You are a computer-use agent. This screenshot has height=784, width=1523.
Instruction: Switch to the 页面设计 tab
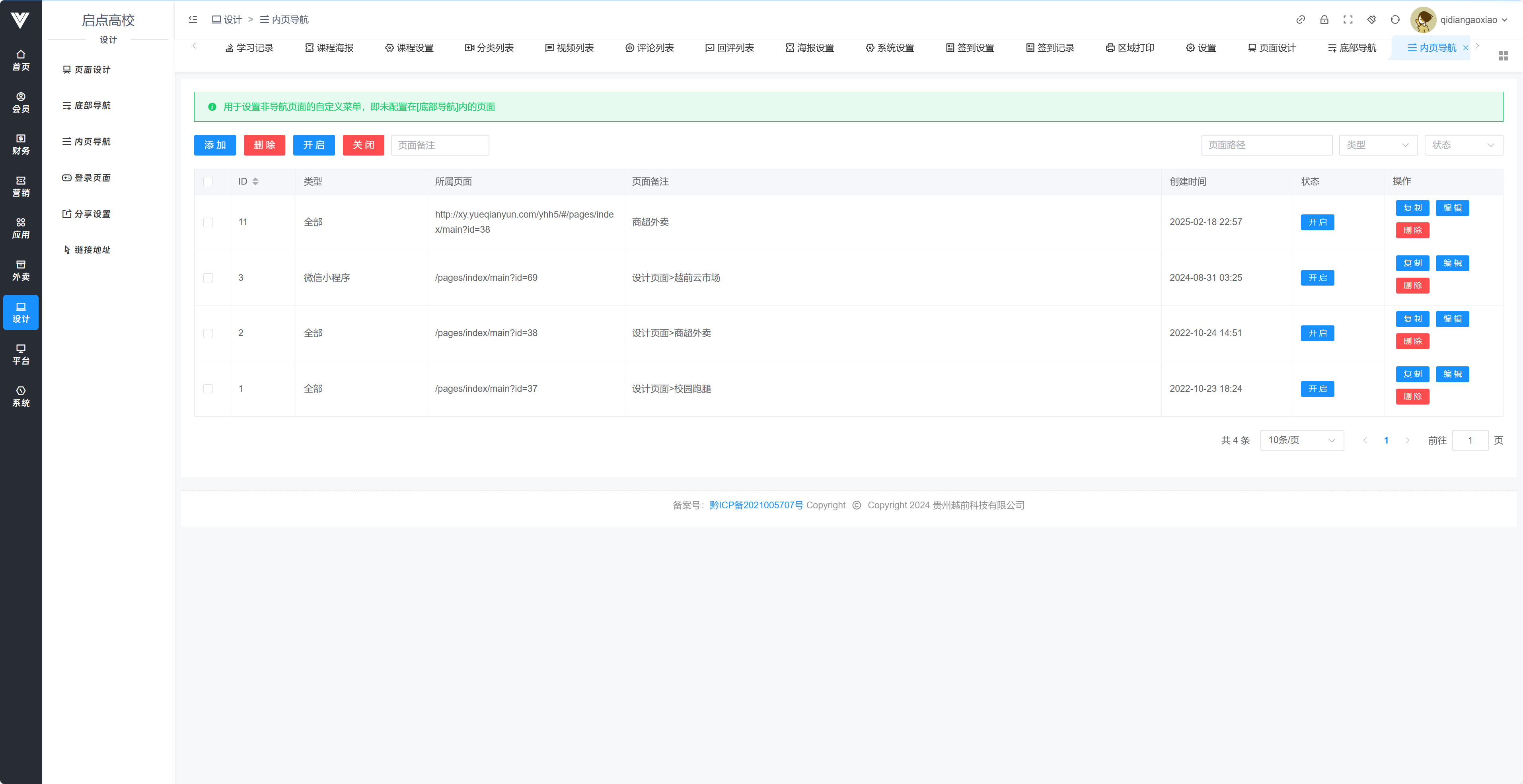pos(1271,48)
